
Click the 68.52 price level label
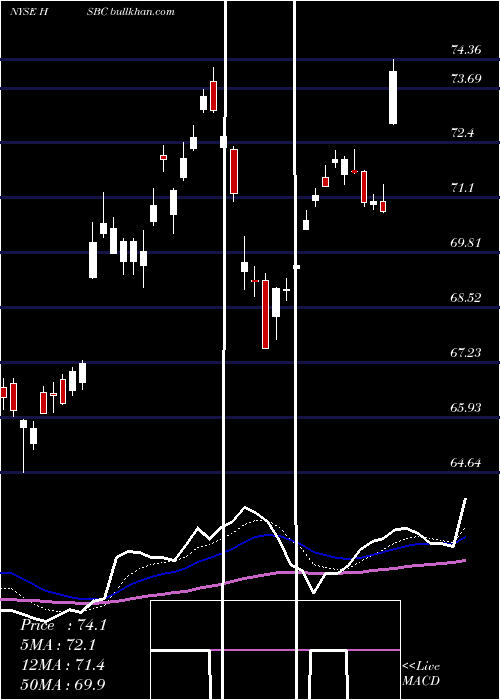[x=466, y=298]
